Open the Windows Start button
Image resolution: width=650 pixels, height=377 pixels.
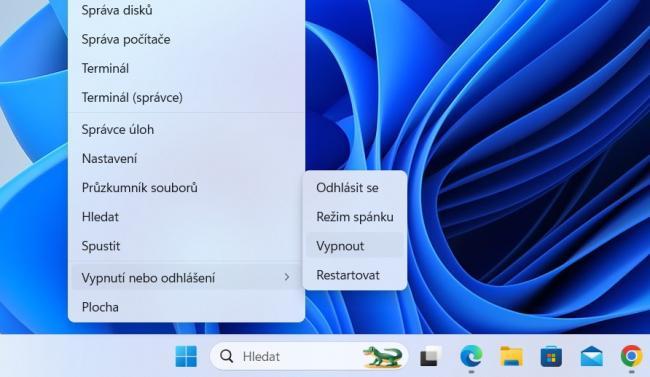[x=186, y=356]
